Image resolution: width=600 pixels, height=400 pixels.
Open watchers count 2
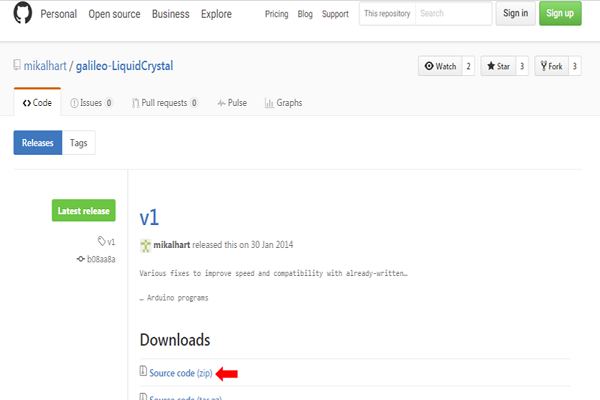point(468,66)
